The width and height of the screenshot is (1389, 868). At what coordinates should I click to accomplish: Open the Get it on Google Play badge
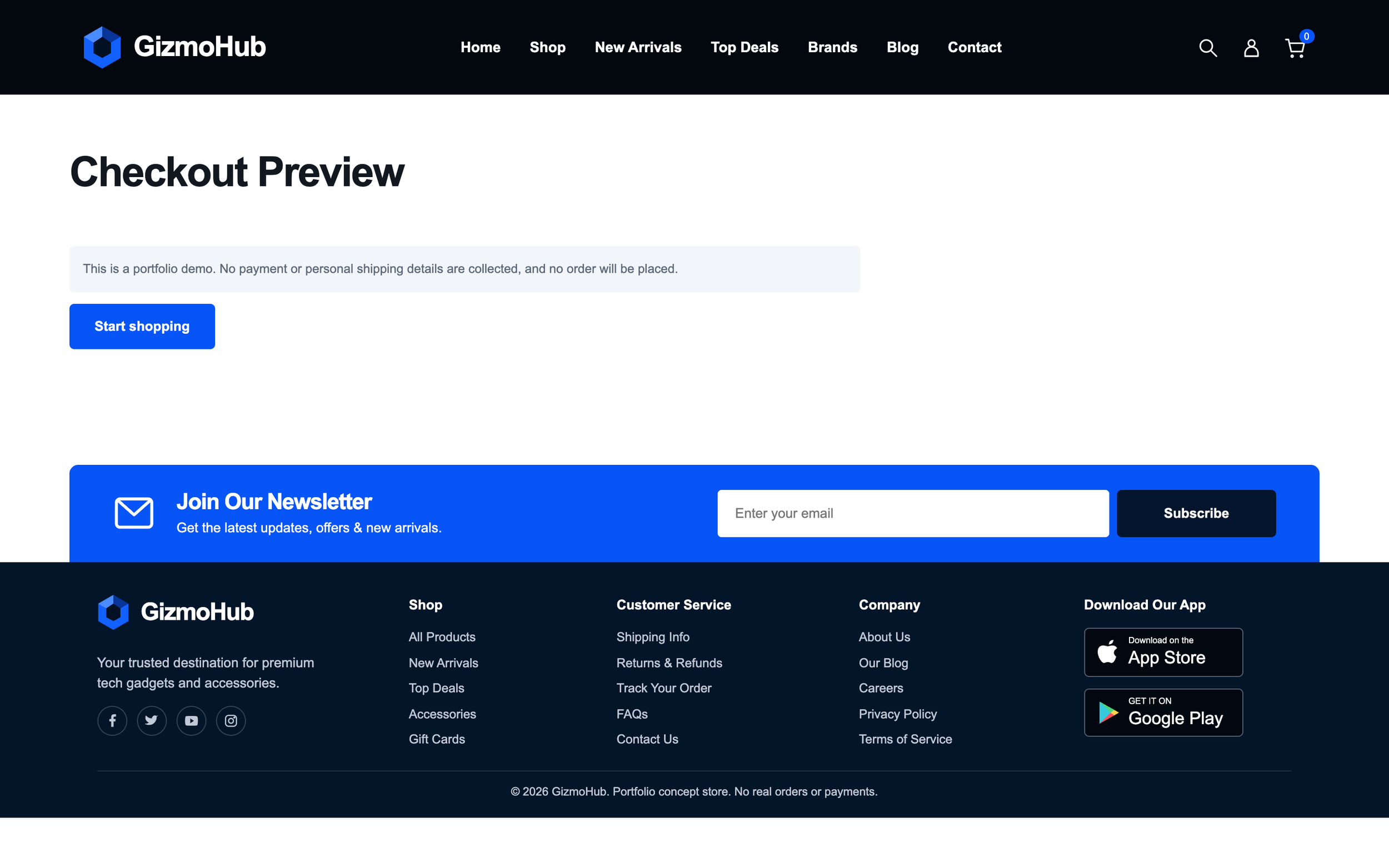tap(1163, 713)
